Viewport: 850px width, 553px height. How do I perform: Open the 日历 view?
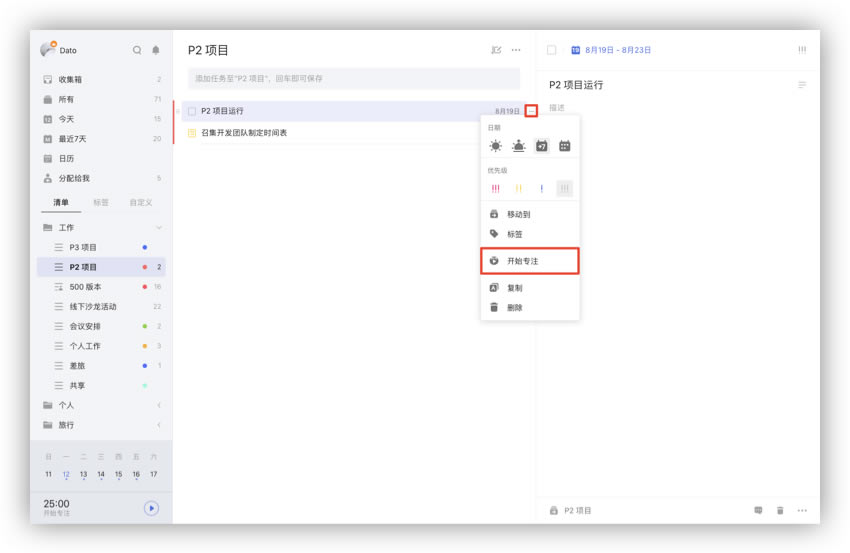[101, 158]
